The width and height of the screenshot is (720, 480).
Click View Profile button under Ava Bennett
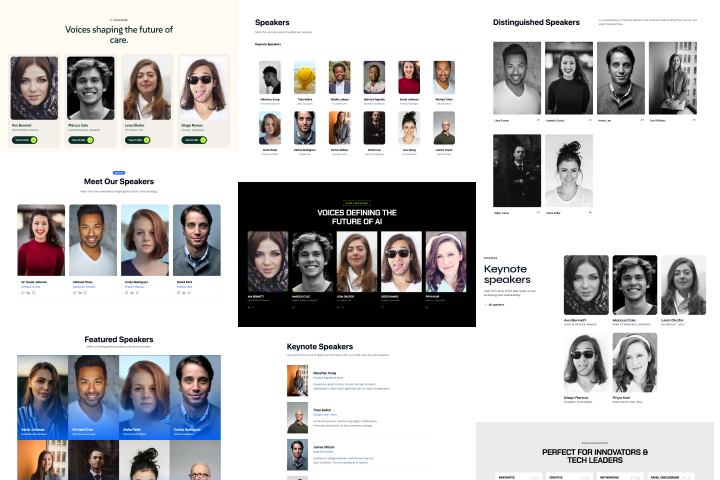coord(24,140)
